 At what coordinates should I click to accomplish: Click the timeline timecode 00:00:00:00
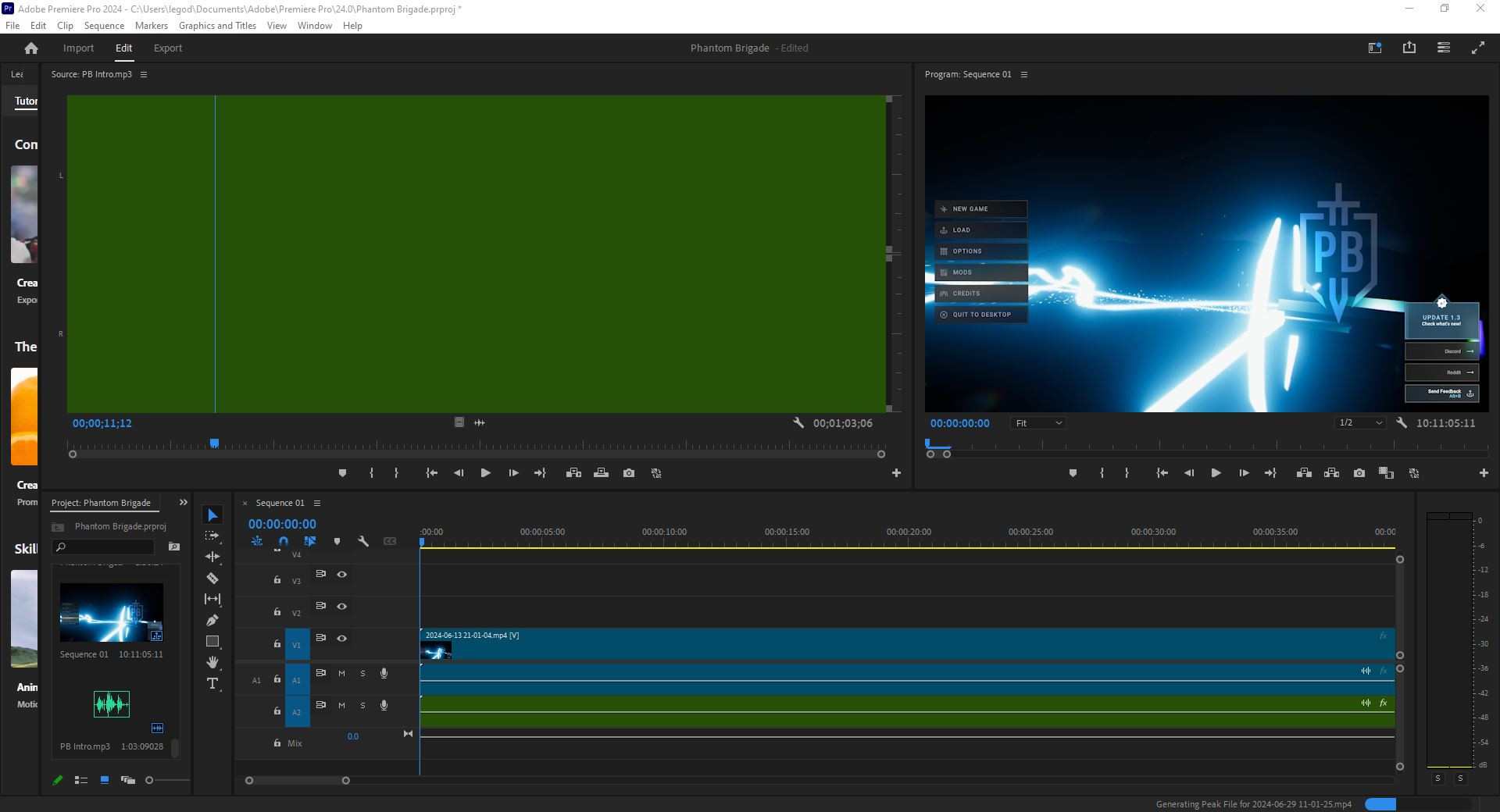[x=282, y=525]
